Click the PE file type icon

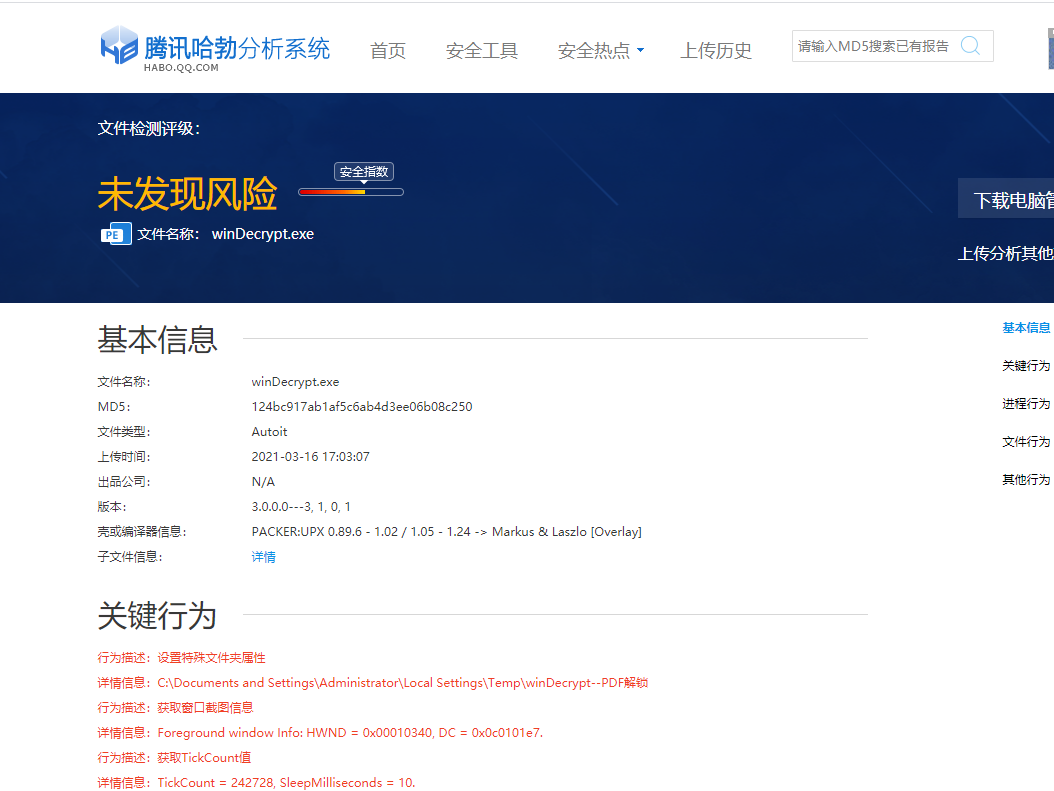[116, 234]
